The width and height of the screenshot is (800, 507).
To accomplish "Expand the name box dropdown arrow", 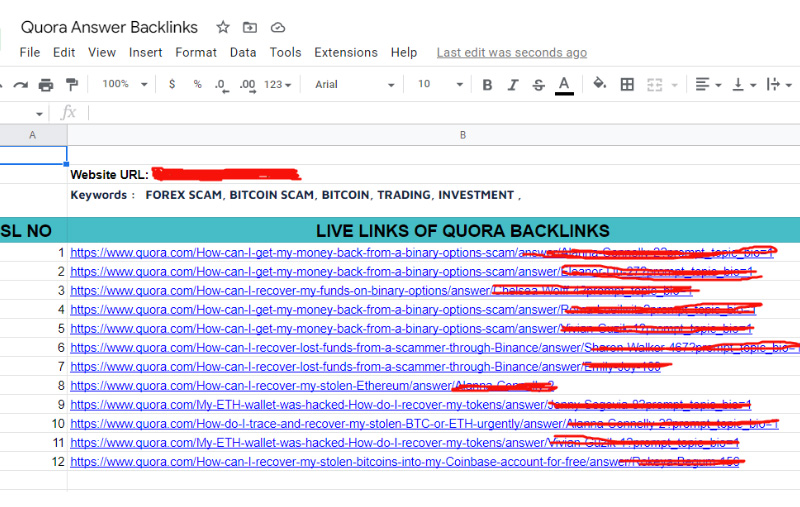I will tap(39, 114).
